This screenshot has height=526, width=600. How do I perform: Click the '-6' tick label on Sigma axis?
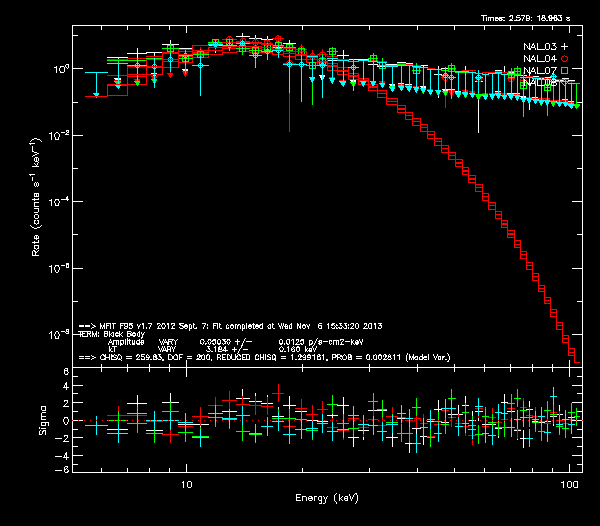(x=64, y=469)
